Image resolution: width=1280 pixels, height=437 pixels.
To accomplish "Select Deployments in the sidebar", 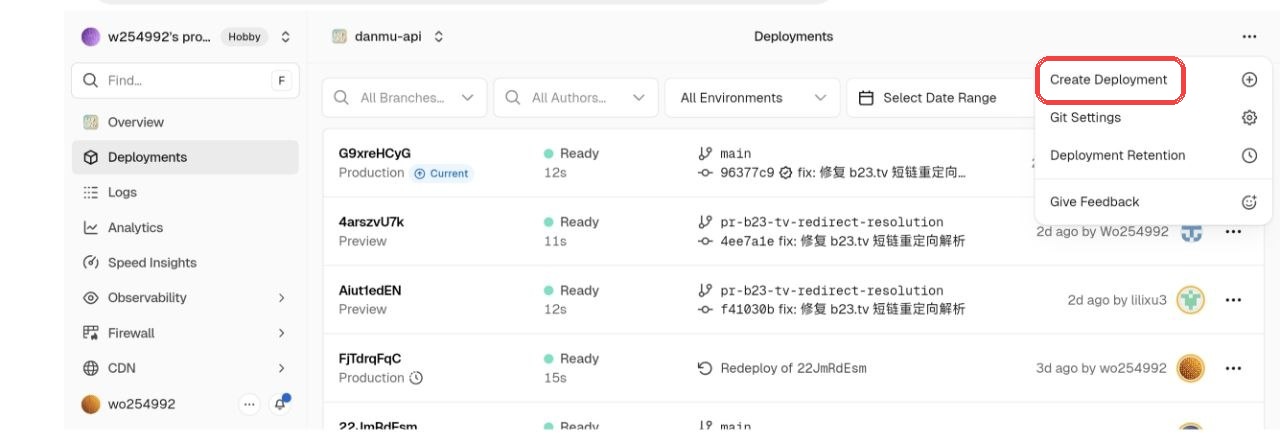I will click(185, 157).
